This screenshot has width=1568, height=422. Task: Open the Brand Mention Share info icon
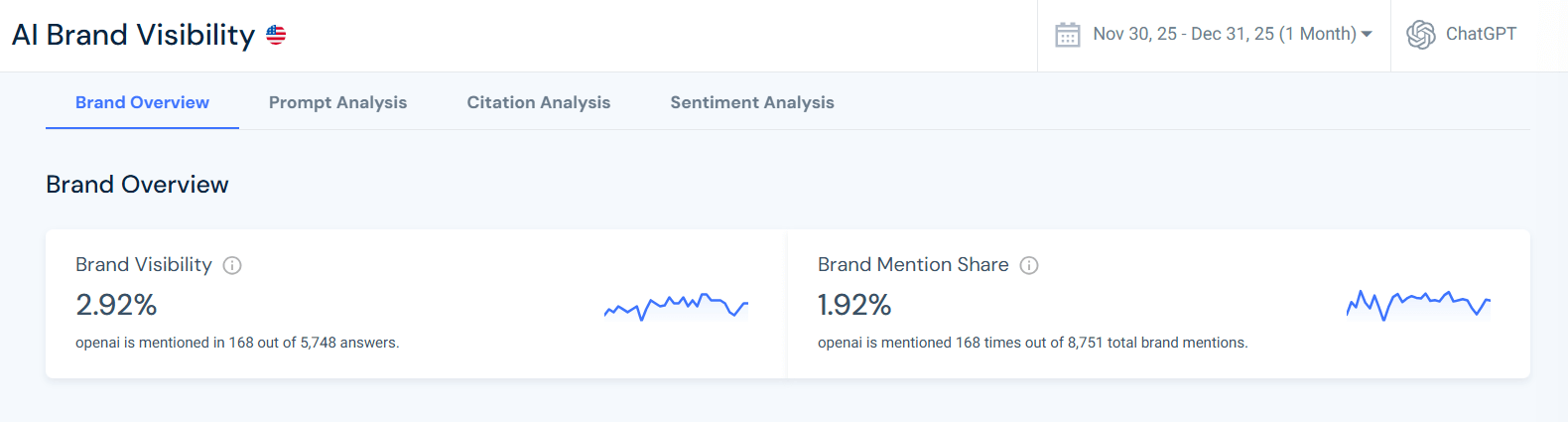[1029, 265]
